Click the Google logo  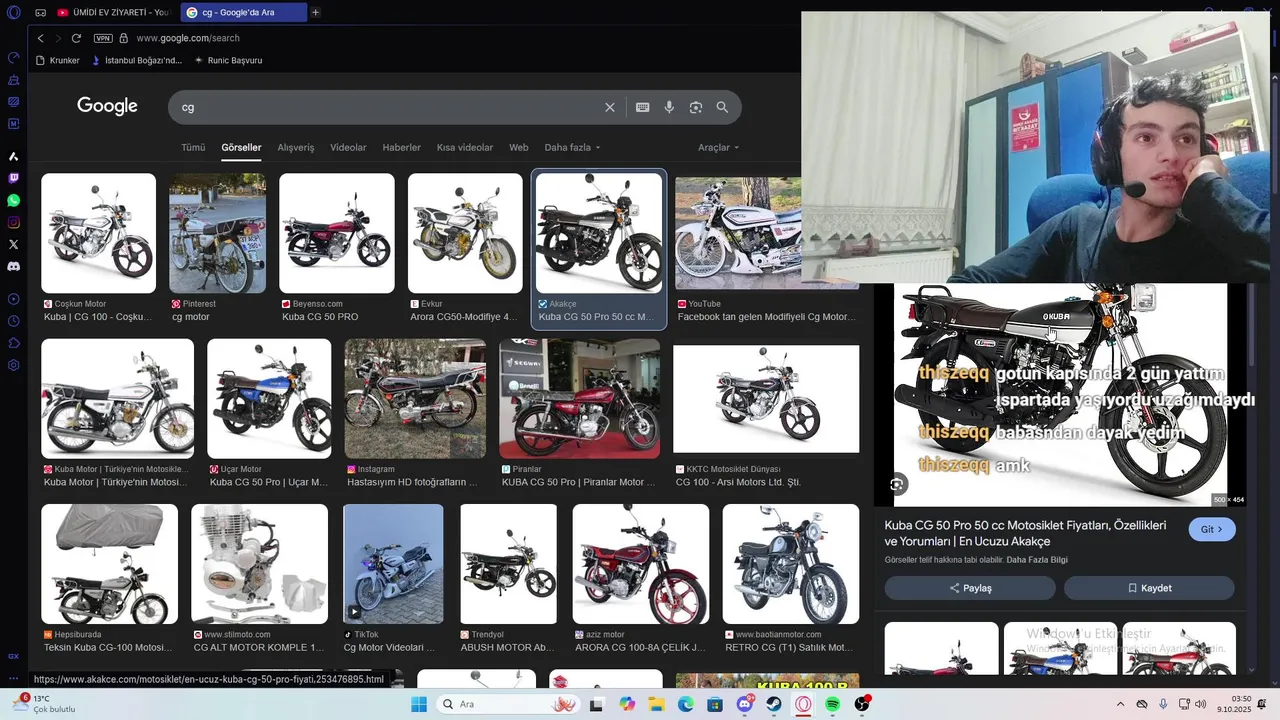(107, 106)
